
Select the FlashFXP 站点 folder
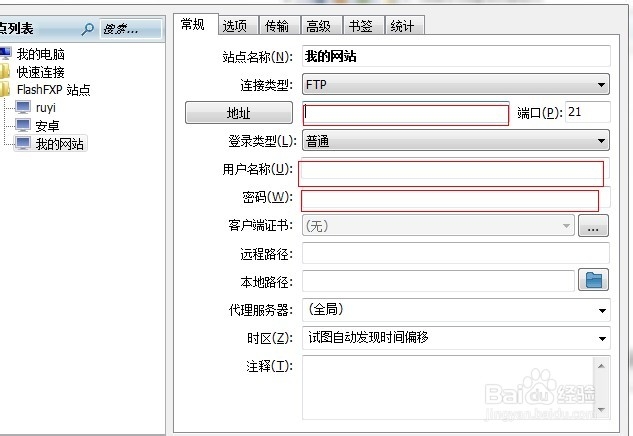point(54,90)
